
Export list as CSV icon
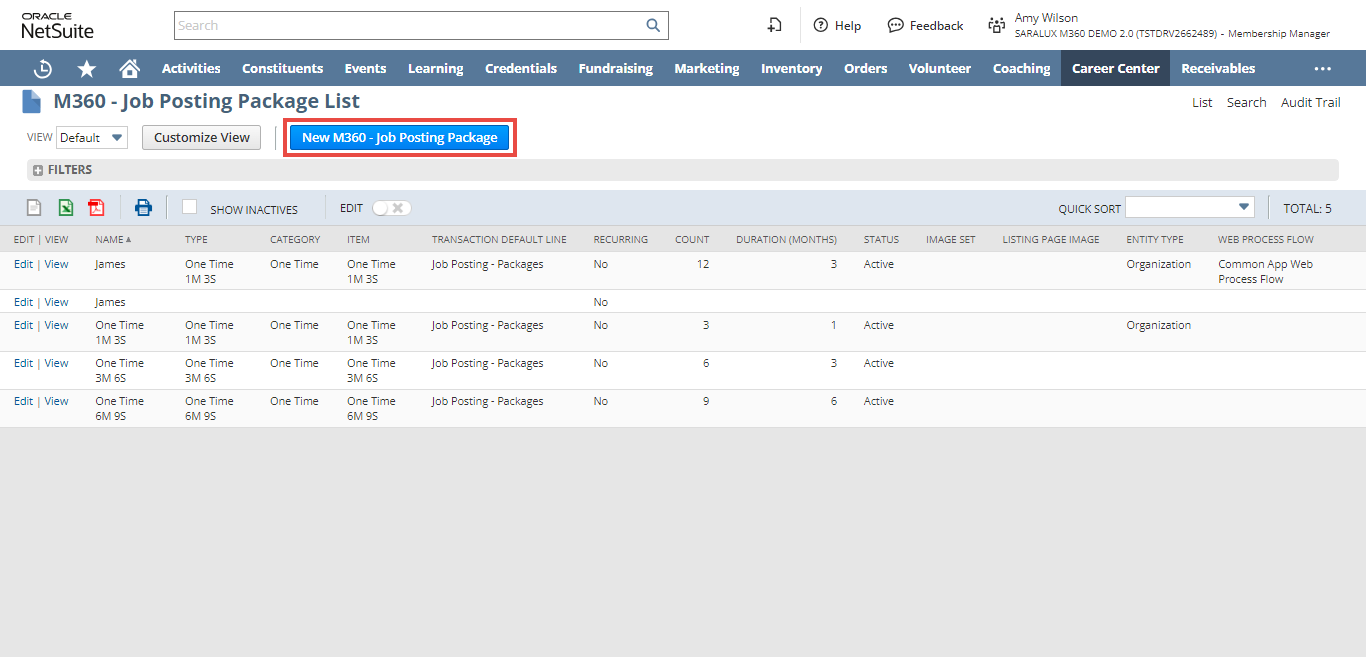click(x=34, y=208)
